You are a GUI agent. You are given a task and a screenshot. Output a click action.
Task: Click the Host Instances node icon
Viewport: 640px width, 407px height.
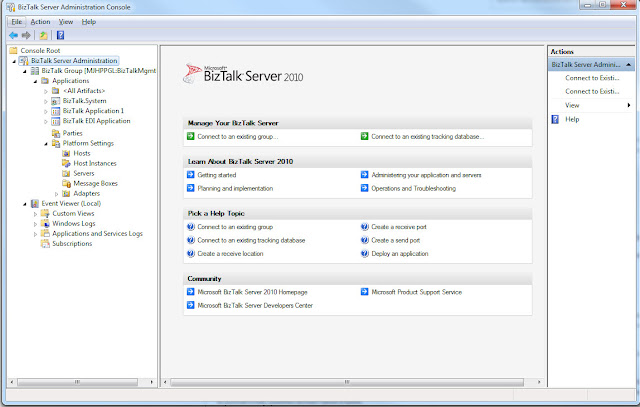click(x=66, y=163)
